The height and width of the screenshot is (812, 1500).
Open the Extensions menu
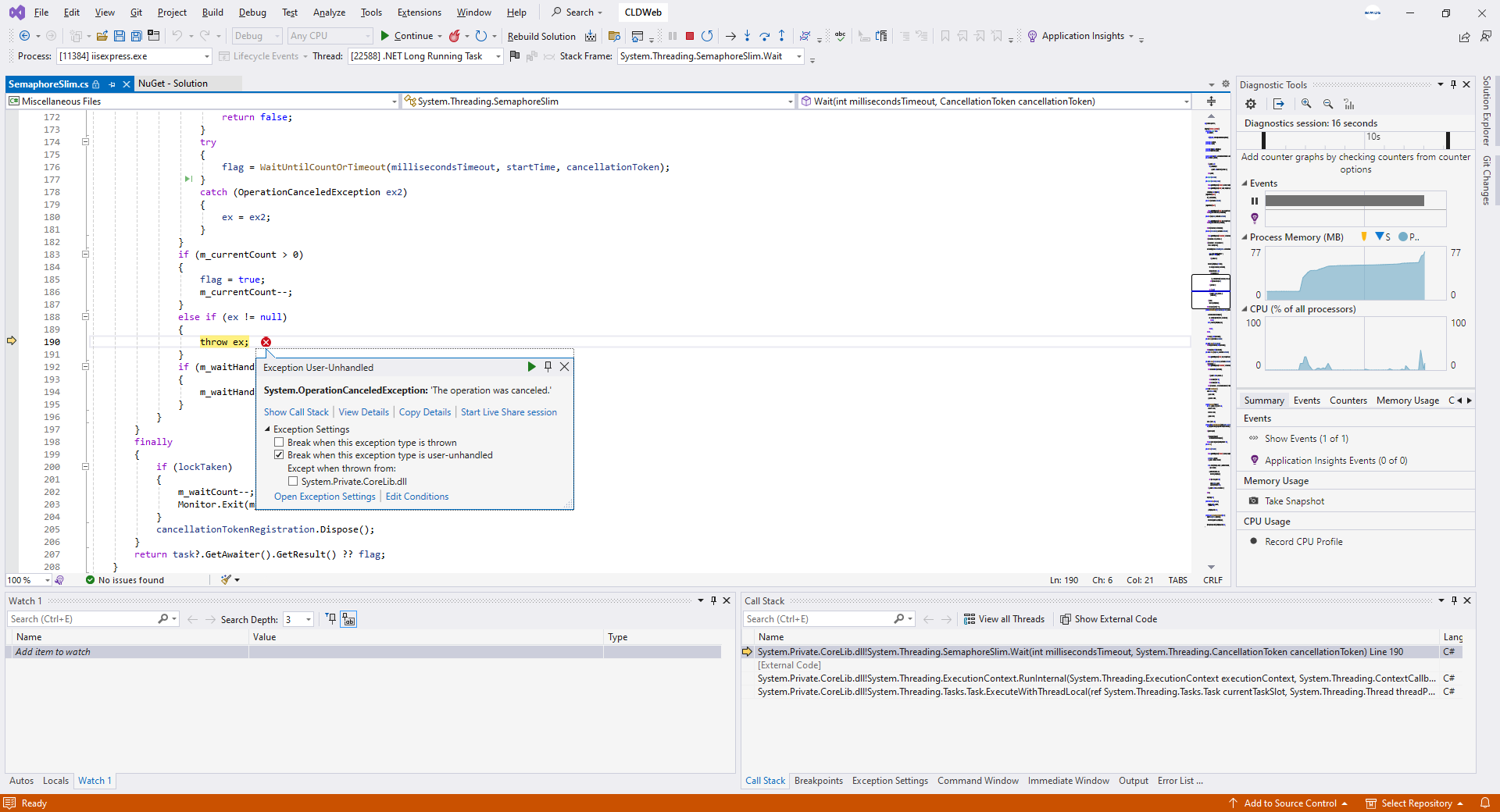click(x=419, y=12)
